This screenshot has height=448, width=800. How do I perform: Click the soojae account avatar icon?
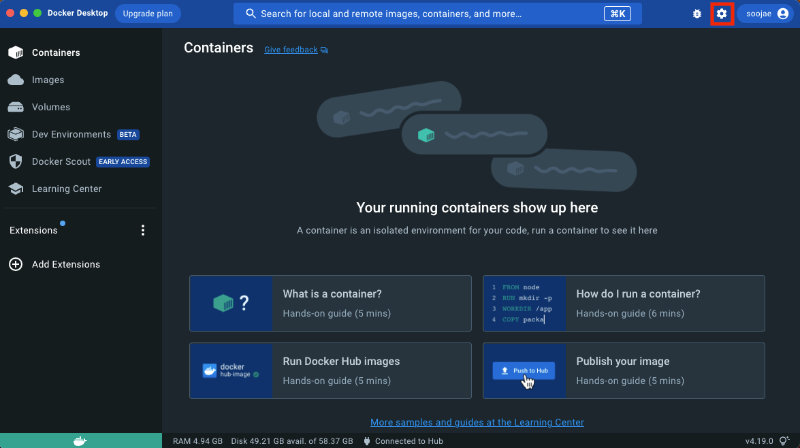click(x=783, y=14)
